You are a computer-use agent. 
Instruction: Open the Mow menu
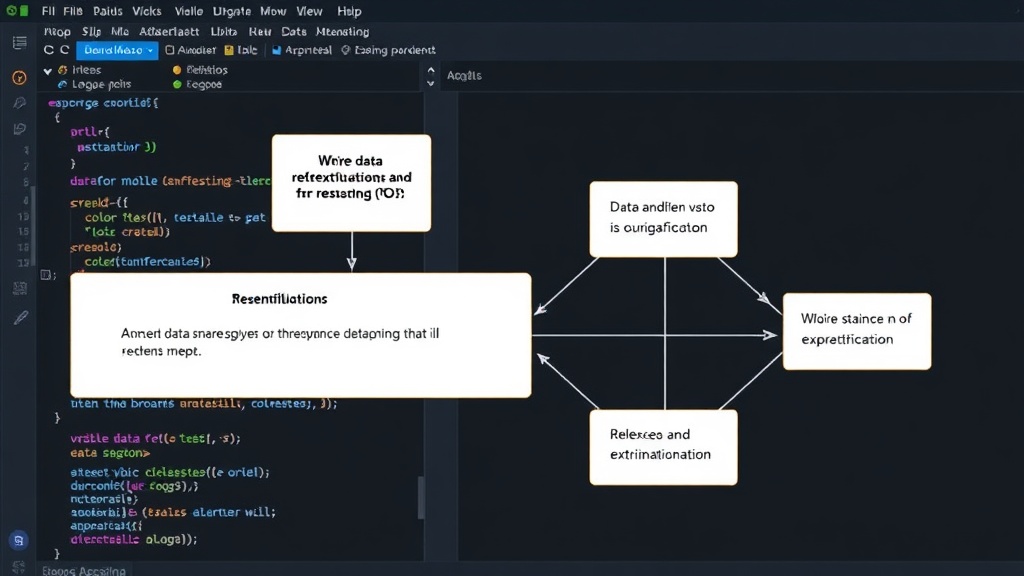(x=273, y=11)
